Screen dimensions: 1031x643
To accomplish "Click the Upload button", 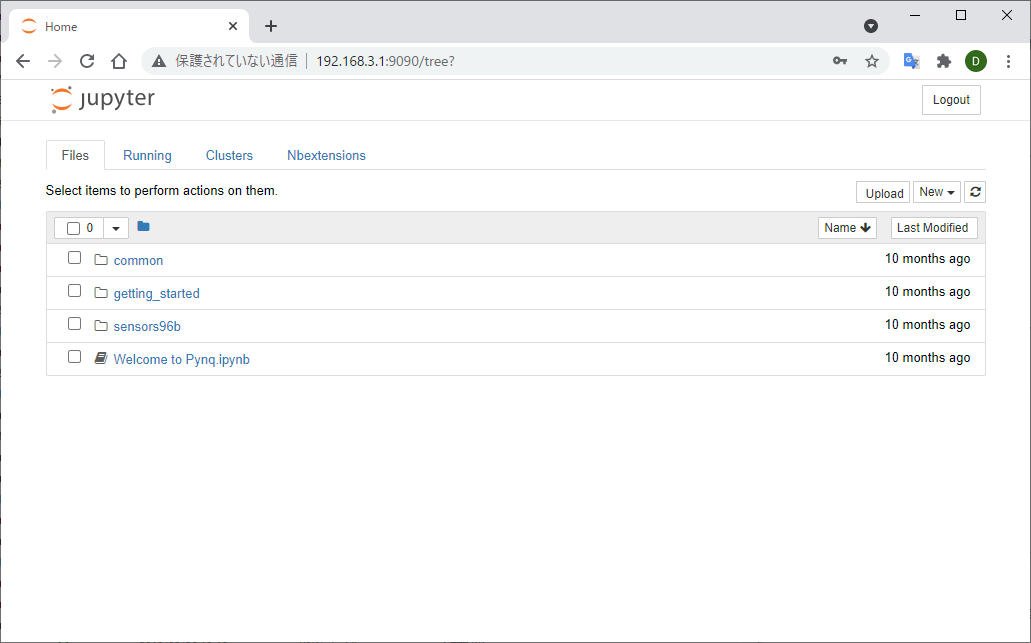I will point(883,193).
